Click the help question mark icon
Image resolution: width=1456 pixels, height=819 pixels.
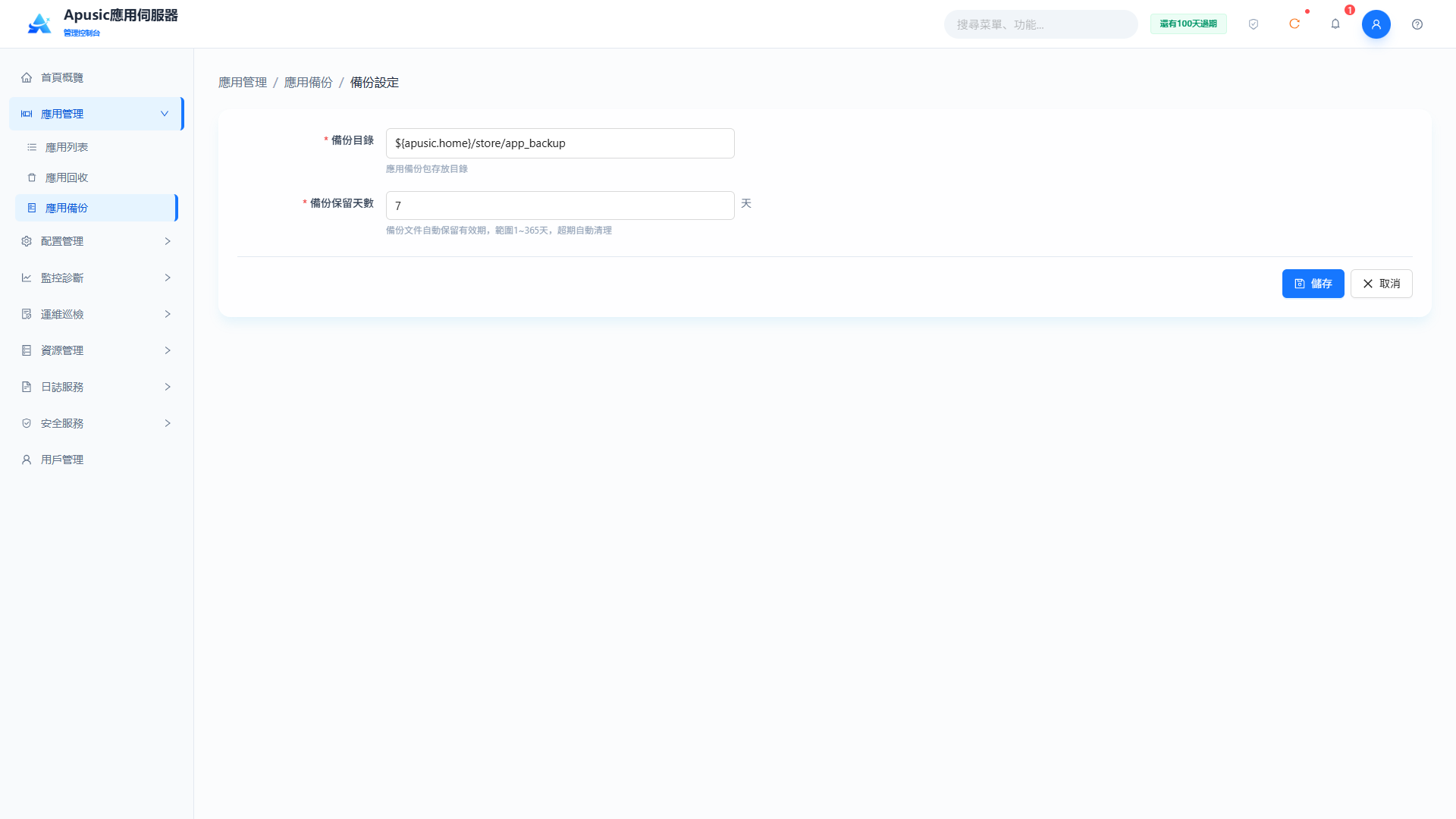point(1417,24)
